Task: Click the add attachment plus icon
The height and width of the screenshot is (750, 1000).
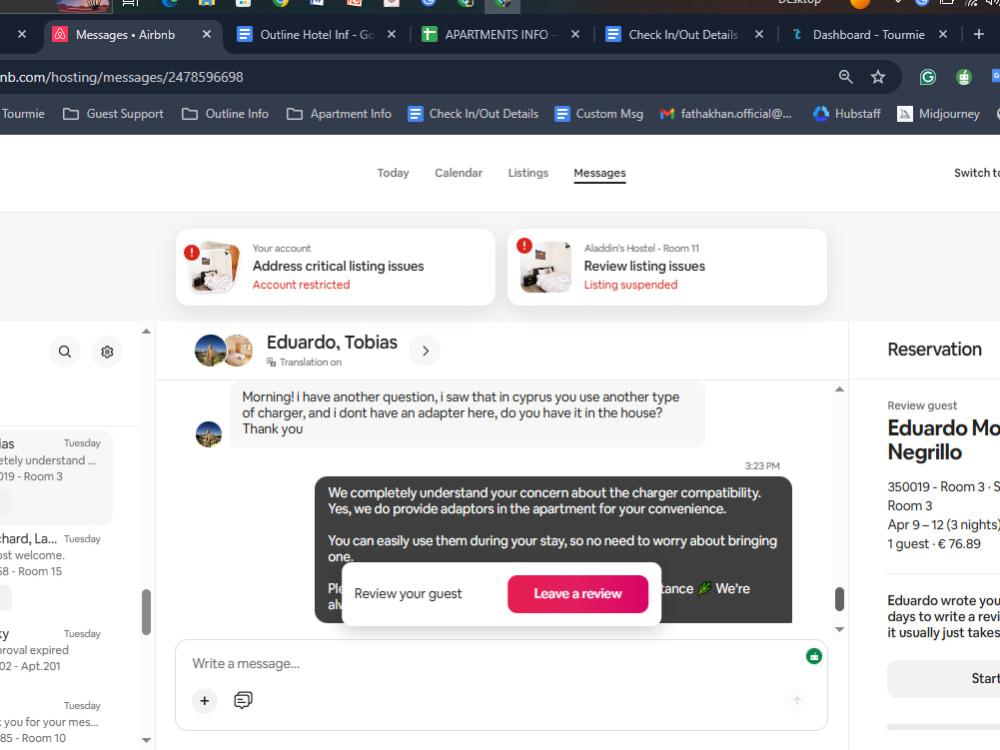Action: tap(204, 701)
